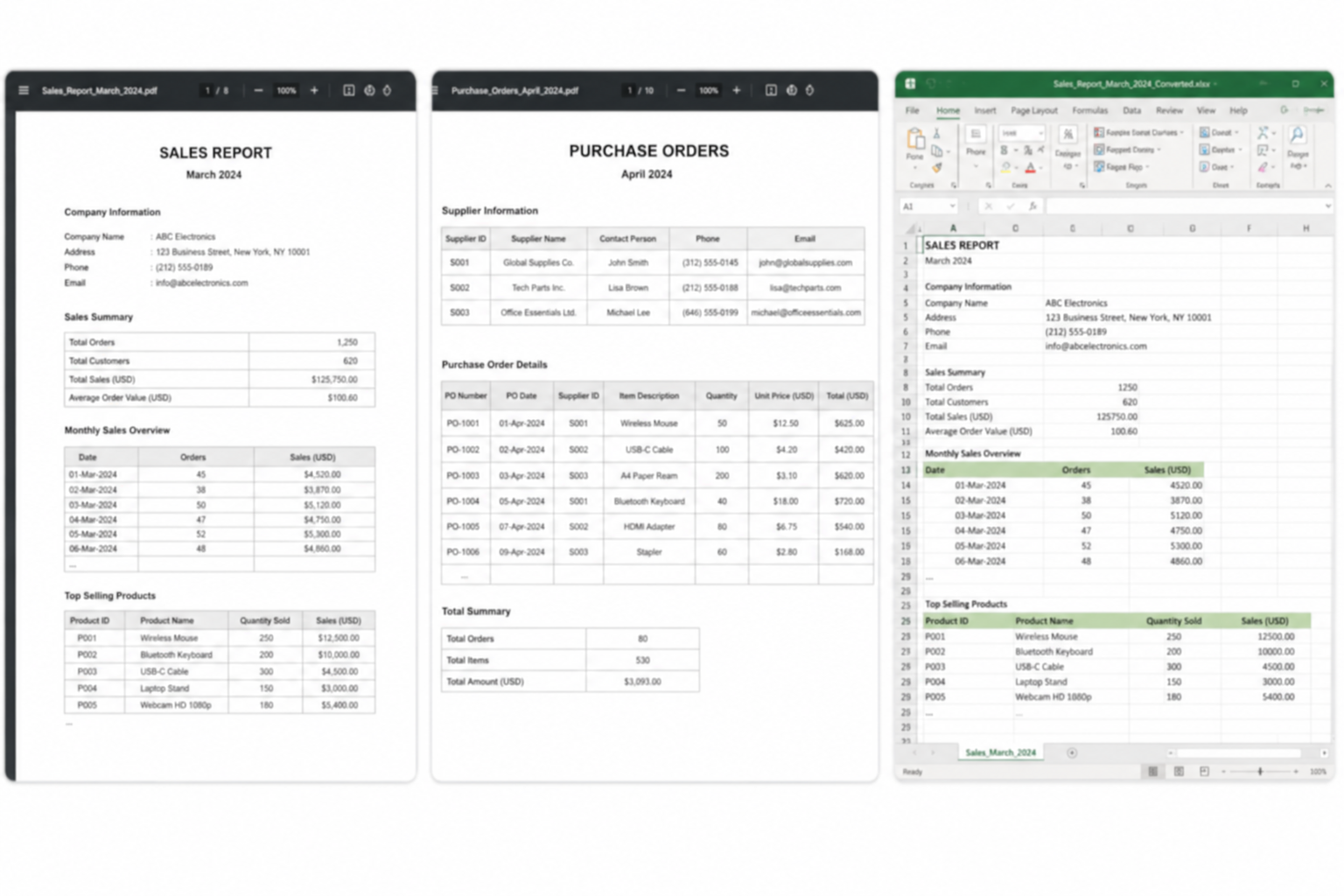Go to the Review ribbon tab
This screenshot has width=1344, height=896.
click(x=1169, y=110)
